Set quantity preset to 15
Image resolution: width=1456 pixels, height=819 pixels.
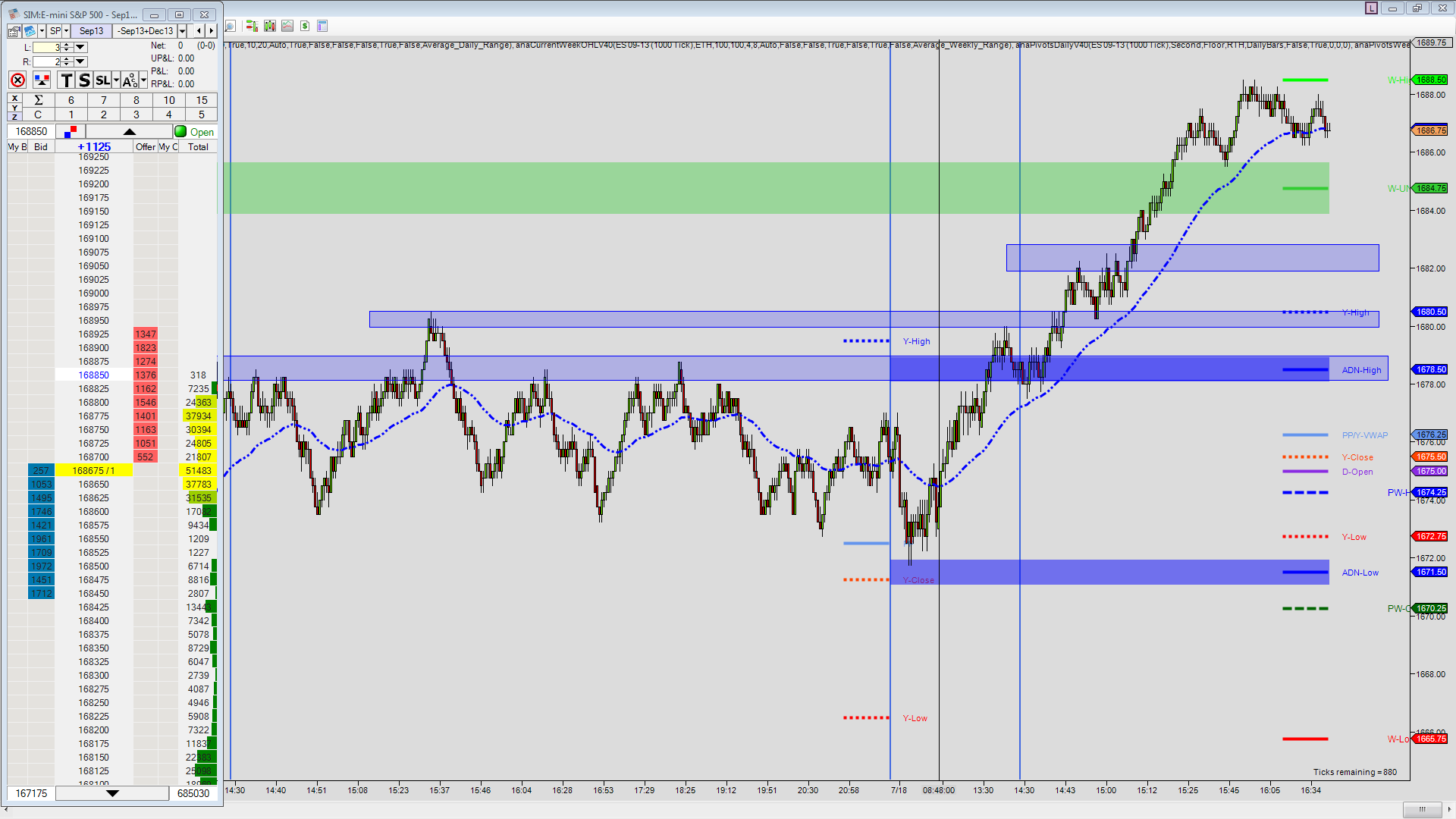(202, 100)
